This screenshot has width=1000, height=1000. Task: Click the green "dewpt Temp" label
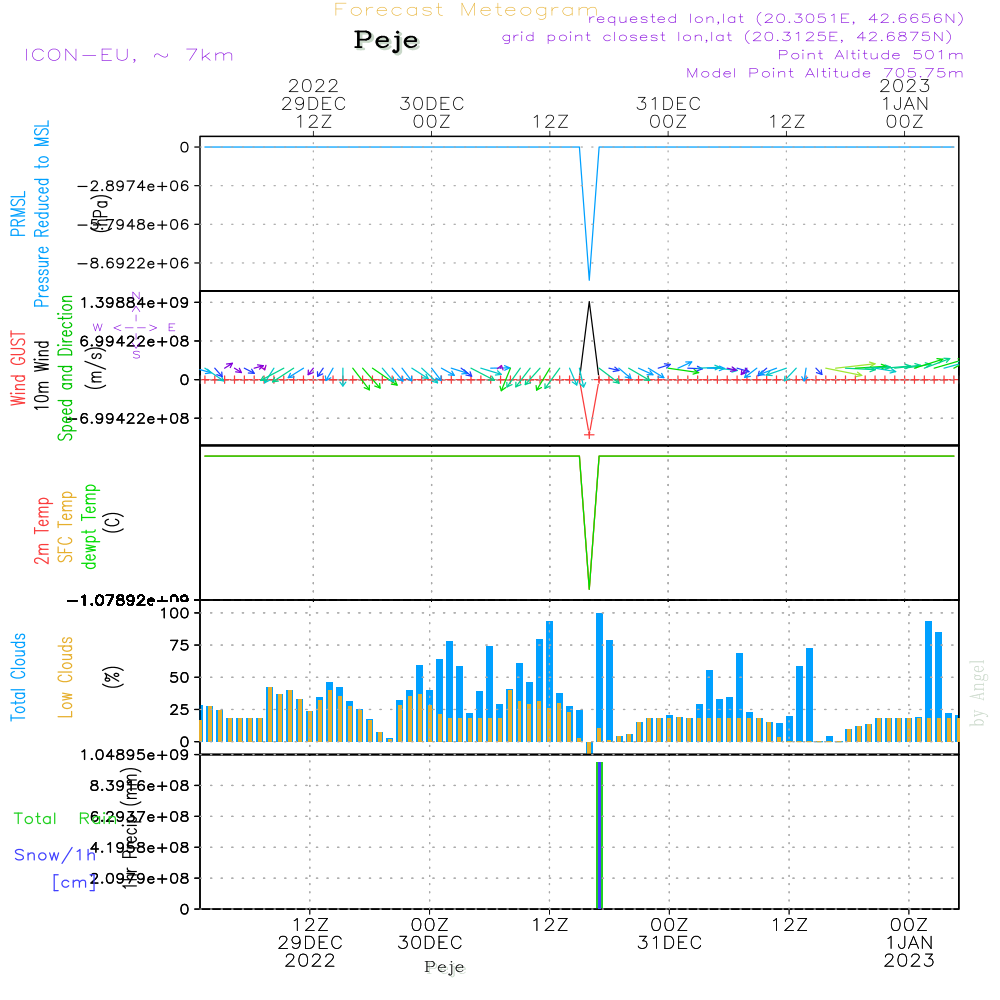(90, 526)
